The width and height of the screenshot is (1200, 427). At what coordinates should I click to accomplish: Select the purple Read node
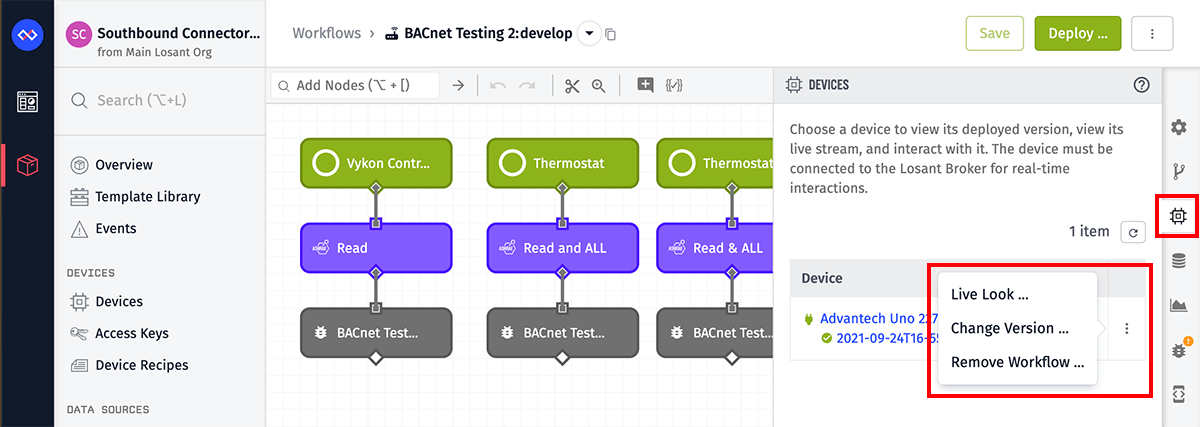tap(376, 247)
